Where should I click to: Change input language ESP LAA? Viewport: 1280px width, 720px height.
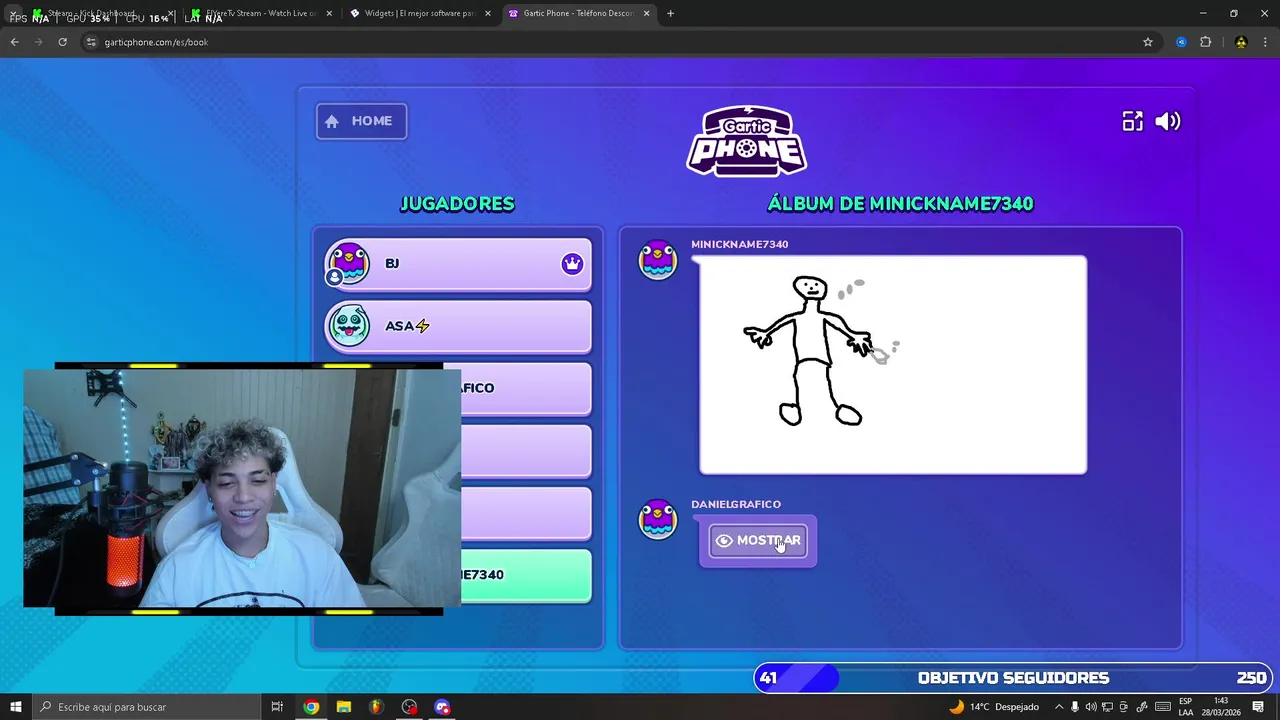point(1186,707)
